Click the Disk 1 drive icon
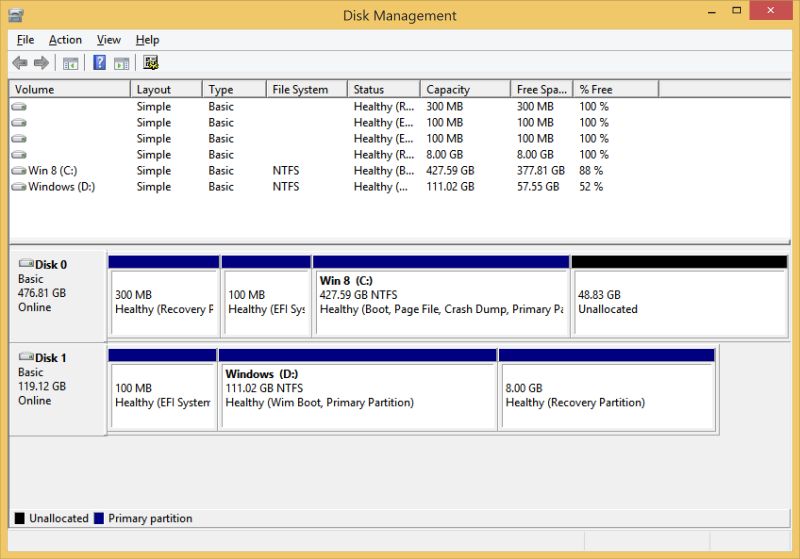Screen dimensions: 800x559 26,357
